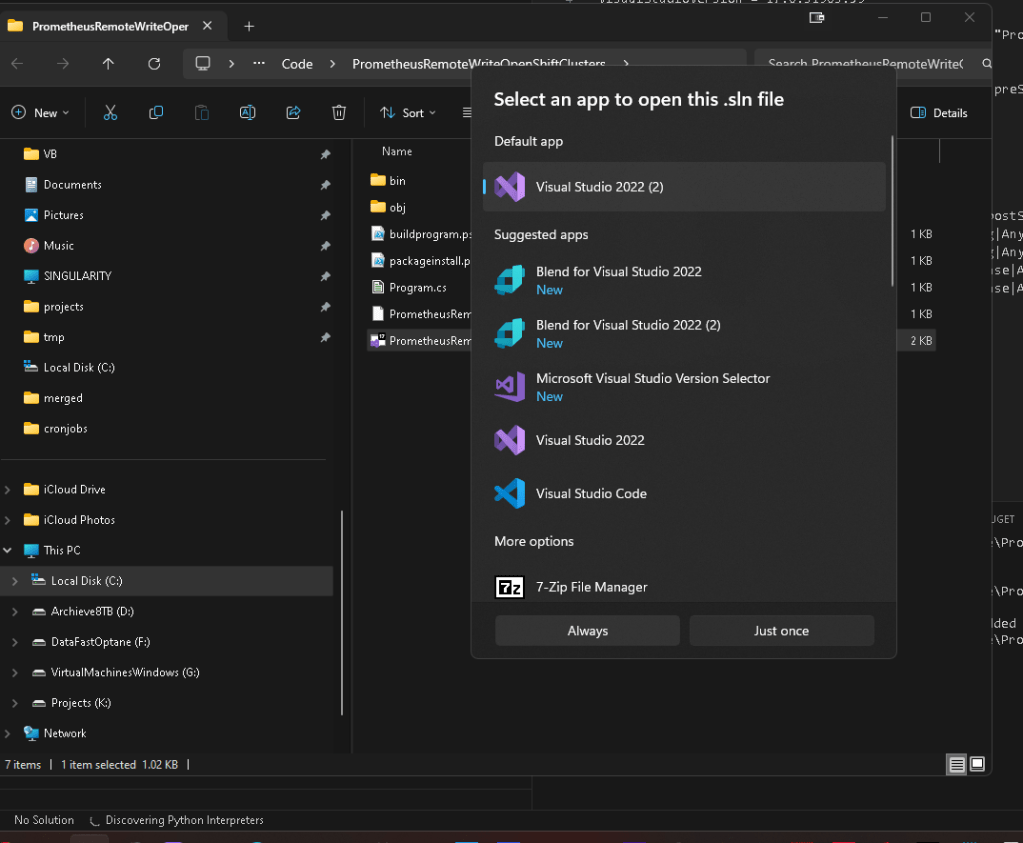Expand iCloud Photos tree node
This screenshot has height=843, width=1023.
[x=8, y=520]
